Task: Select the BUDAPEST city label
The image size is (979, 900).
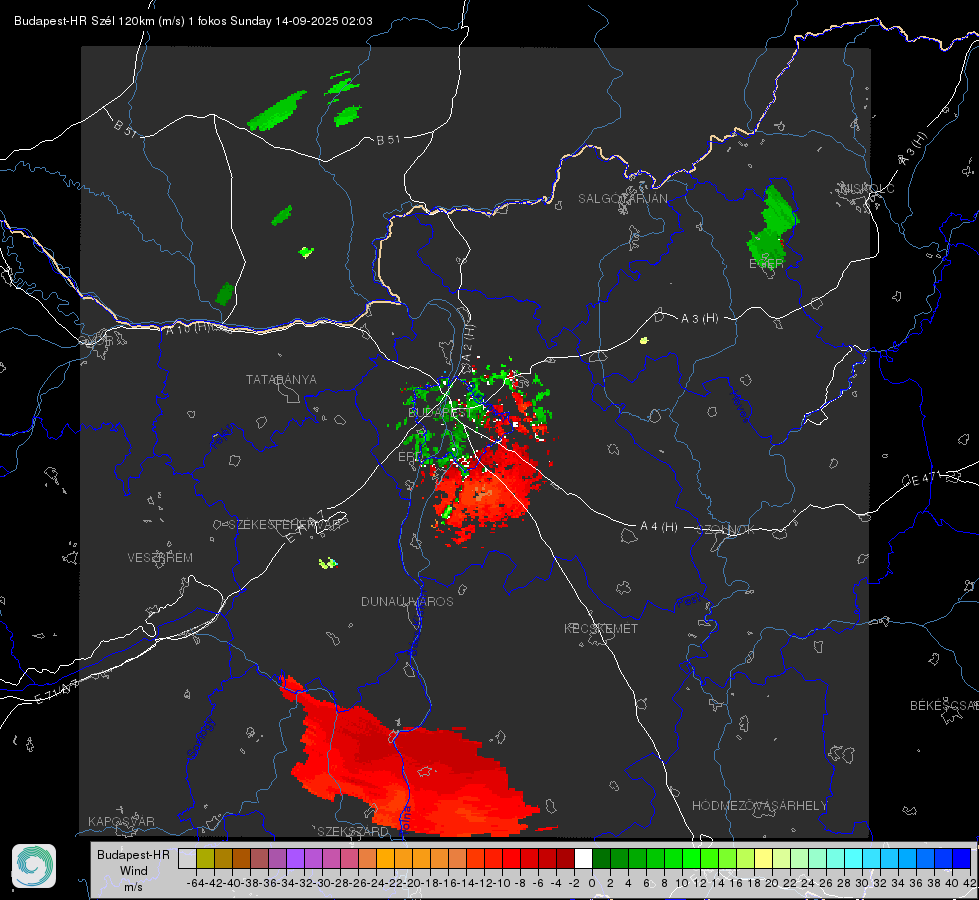Action: [438, 413]
